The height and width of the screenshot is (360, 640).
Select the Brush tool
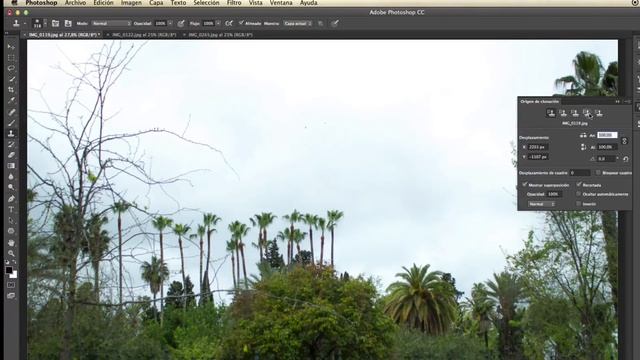(11, 123)
